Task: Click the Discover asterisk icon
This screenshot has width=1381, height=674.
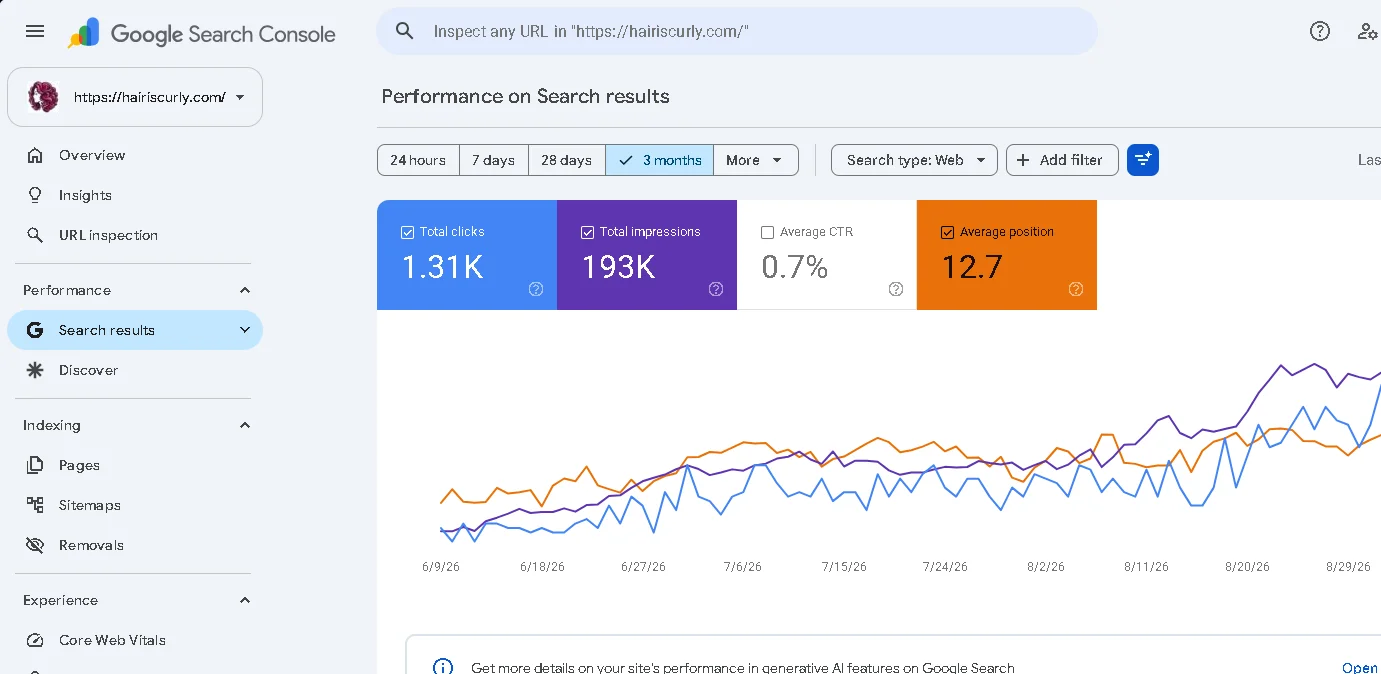Action: [x=35, y=370]
